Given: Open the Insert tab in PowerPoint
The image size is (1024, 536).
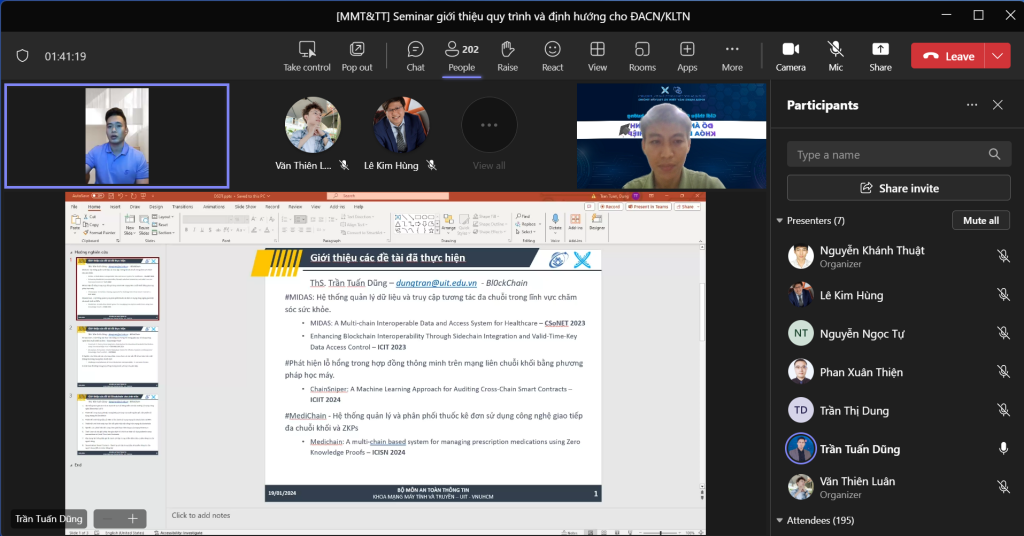Looking at the screenshot, I should pyautogui.click(x=115, y=207).
